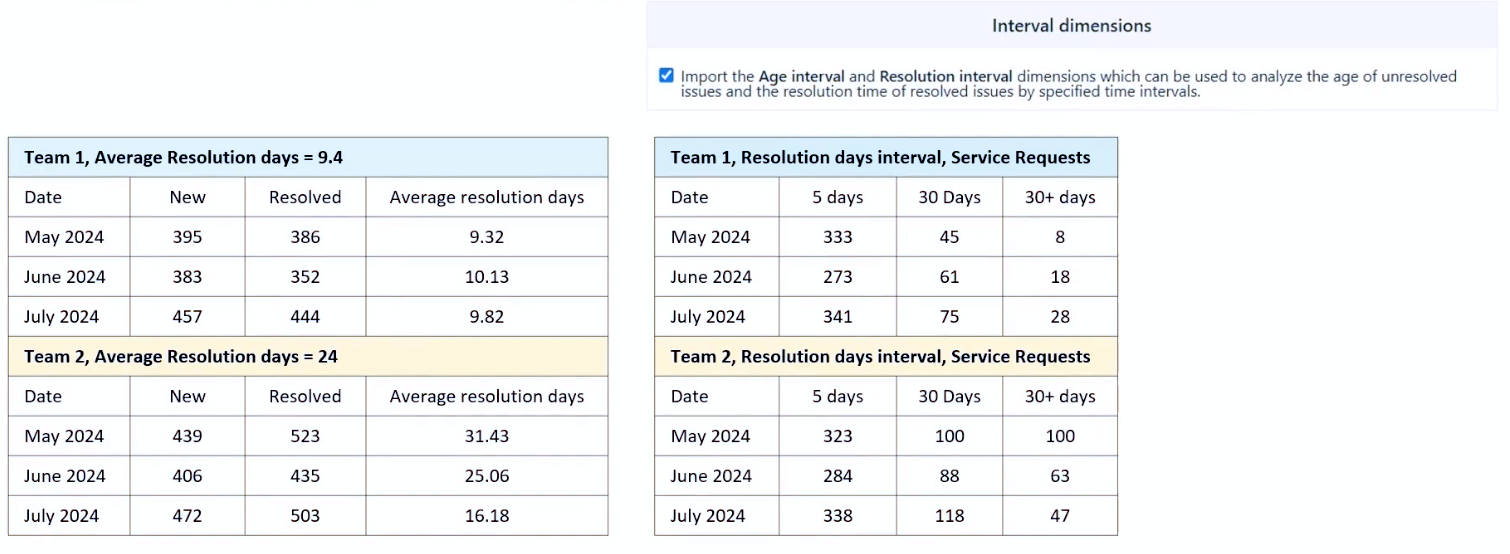Viewport: 1510px width, 554px height.
Task: Click the 16.18 average resolution cell
Action: click(x=487, y=516)
